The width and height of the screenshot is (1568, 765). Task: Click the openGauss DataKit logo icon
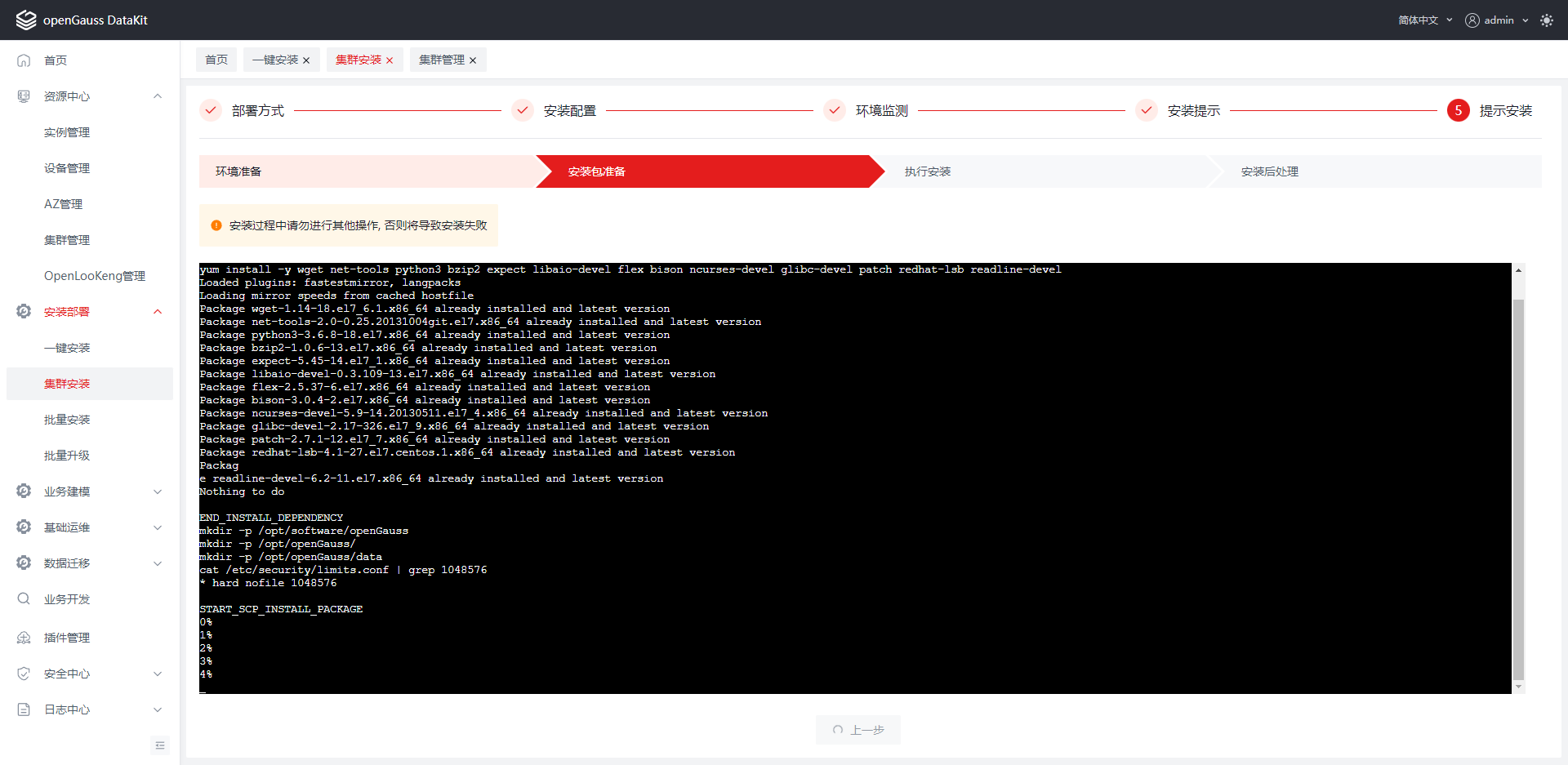tap(26, 20)
